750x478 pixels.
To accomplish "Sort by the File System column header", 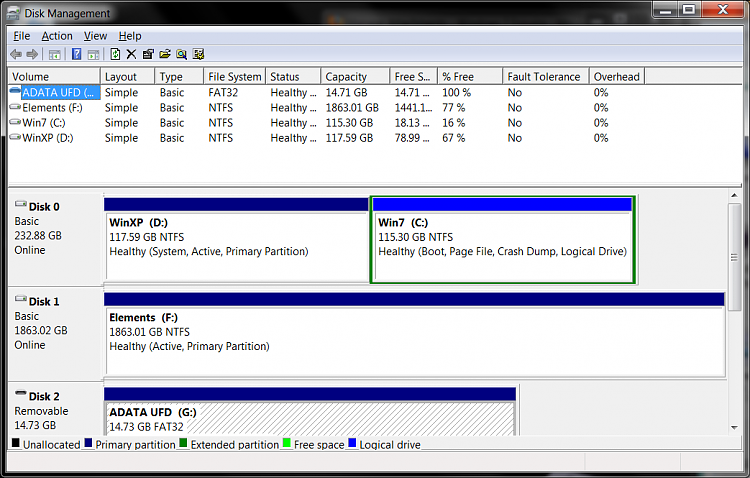I will [235, 77].
